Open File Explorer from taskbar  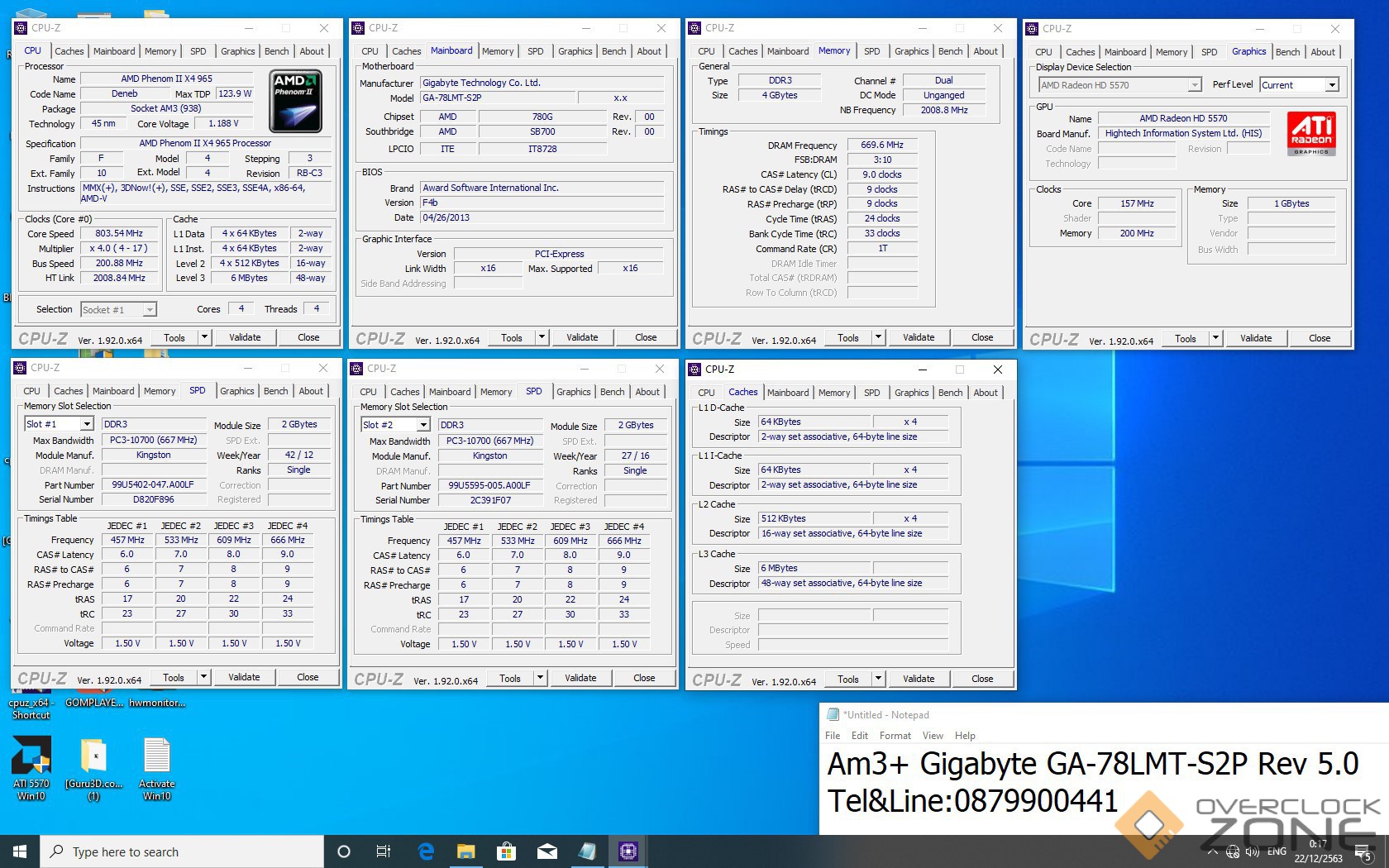coord(466,851)
